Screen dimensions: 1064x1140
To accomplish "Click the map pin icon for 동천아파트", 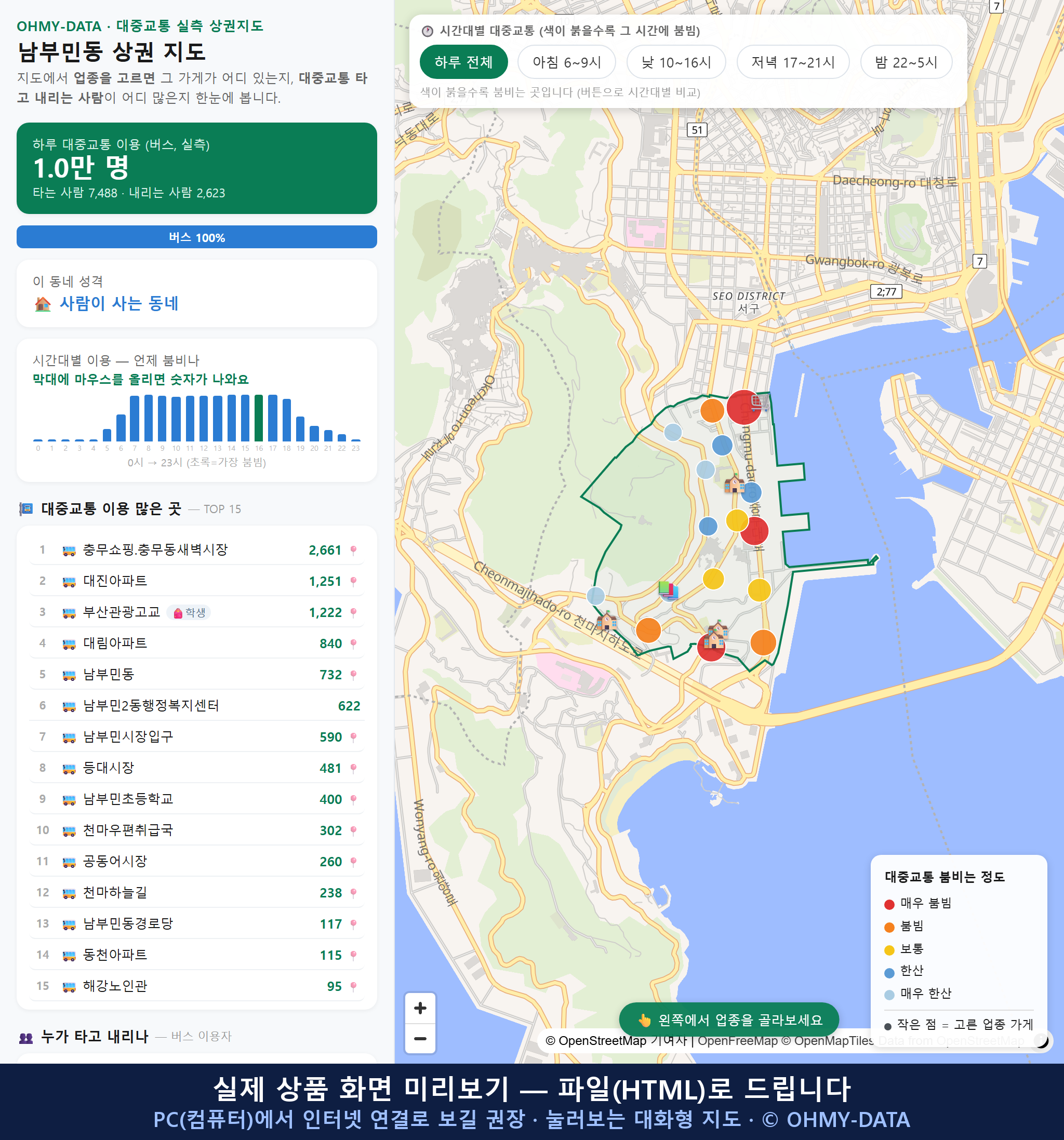I will pyautogui.click(x=353, y=955).
